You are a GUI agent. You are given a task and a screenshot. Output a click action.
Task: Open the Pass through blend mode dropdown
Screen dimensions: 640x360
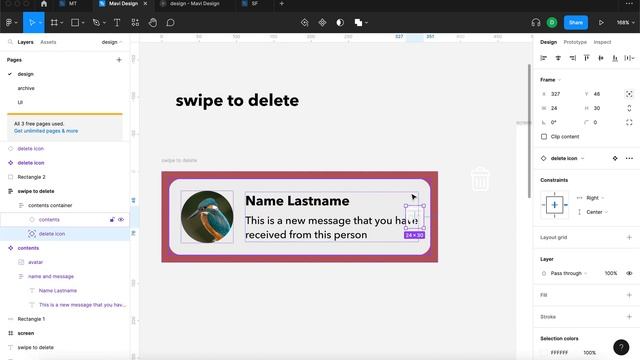[x=569, y=273]
